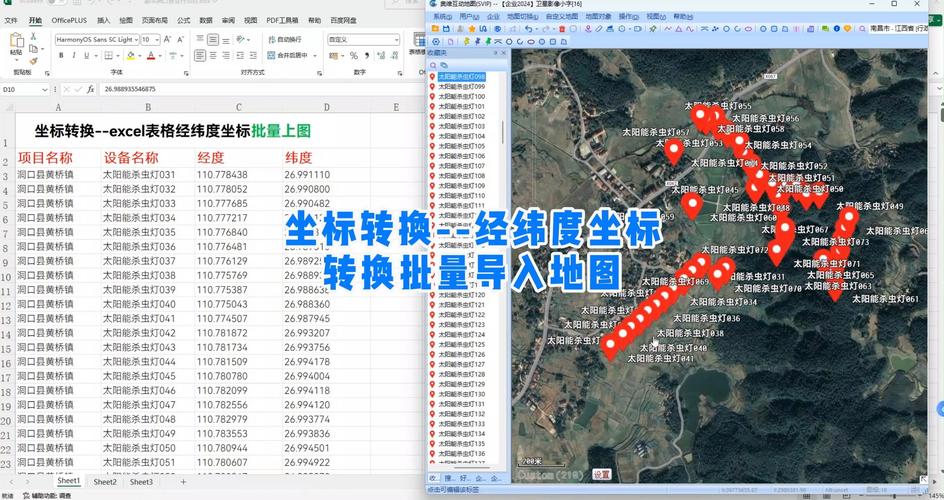Click the search icon in favorites panel
The image size is (944, 500).
tap(433, 65)
